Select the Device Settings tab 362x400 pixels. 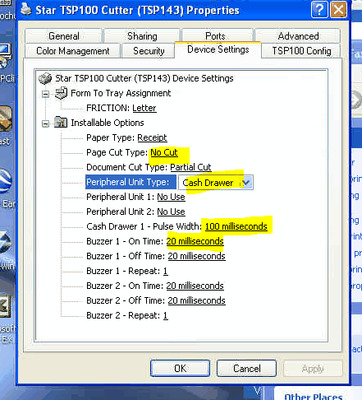[218, 50]
